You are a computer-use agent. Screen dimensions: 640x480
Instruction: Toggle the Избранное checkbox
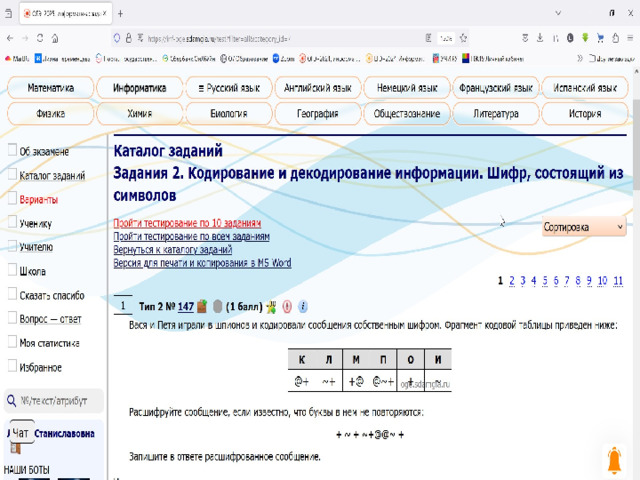[x=12, y=365]
